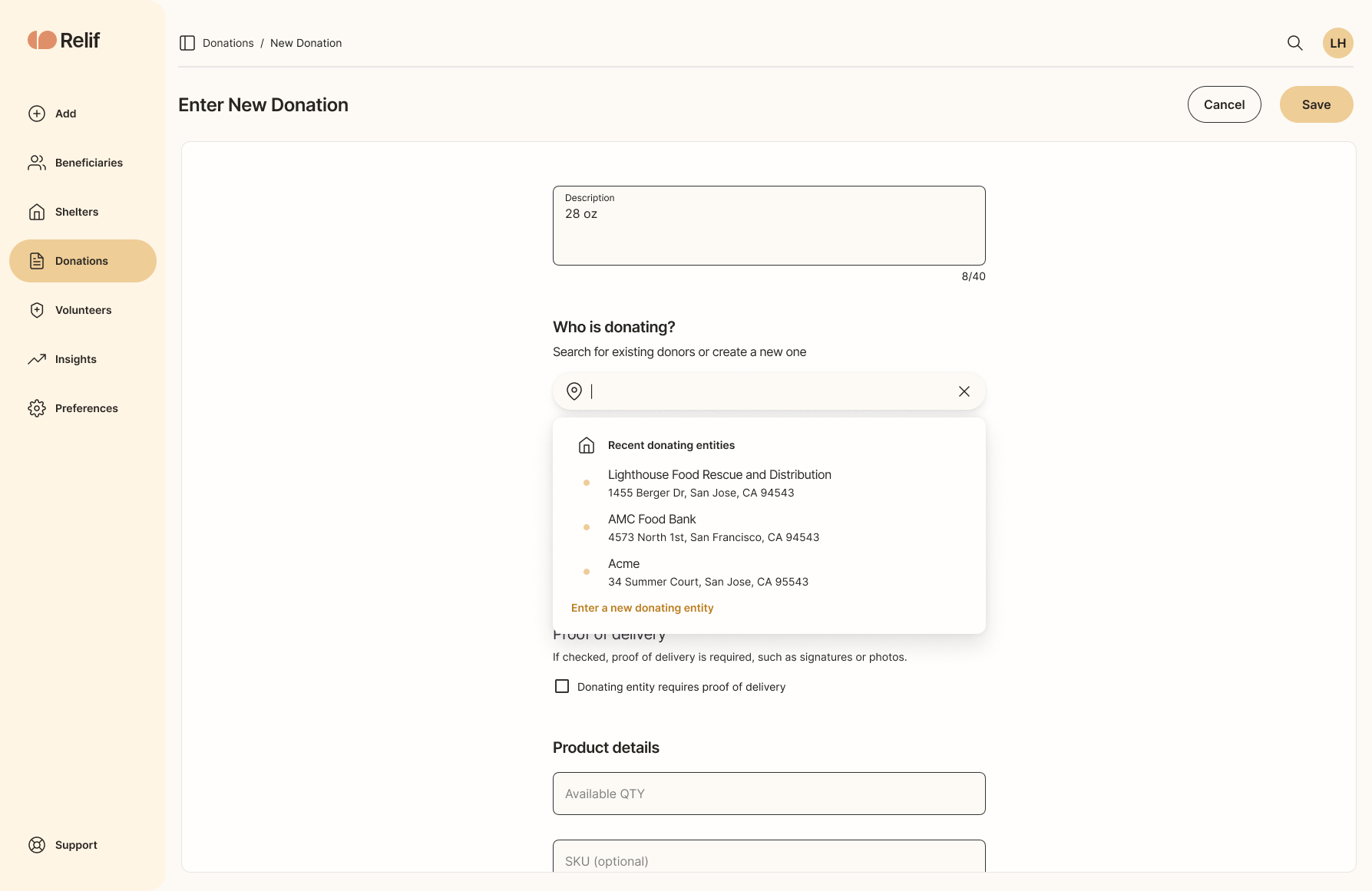The image size is (1372, 891).
Task: Go to Volunteers section
Action: point(84,310)
